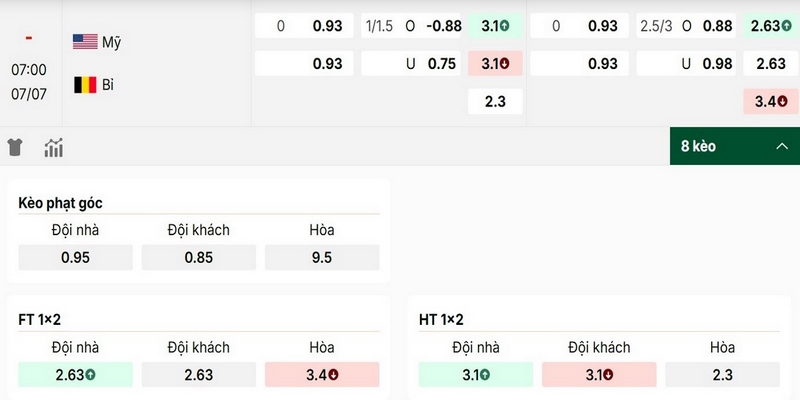This screenshot has width=800, height=400.
Task: Click the Mỹ team name
Action: 111,43
